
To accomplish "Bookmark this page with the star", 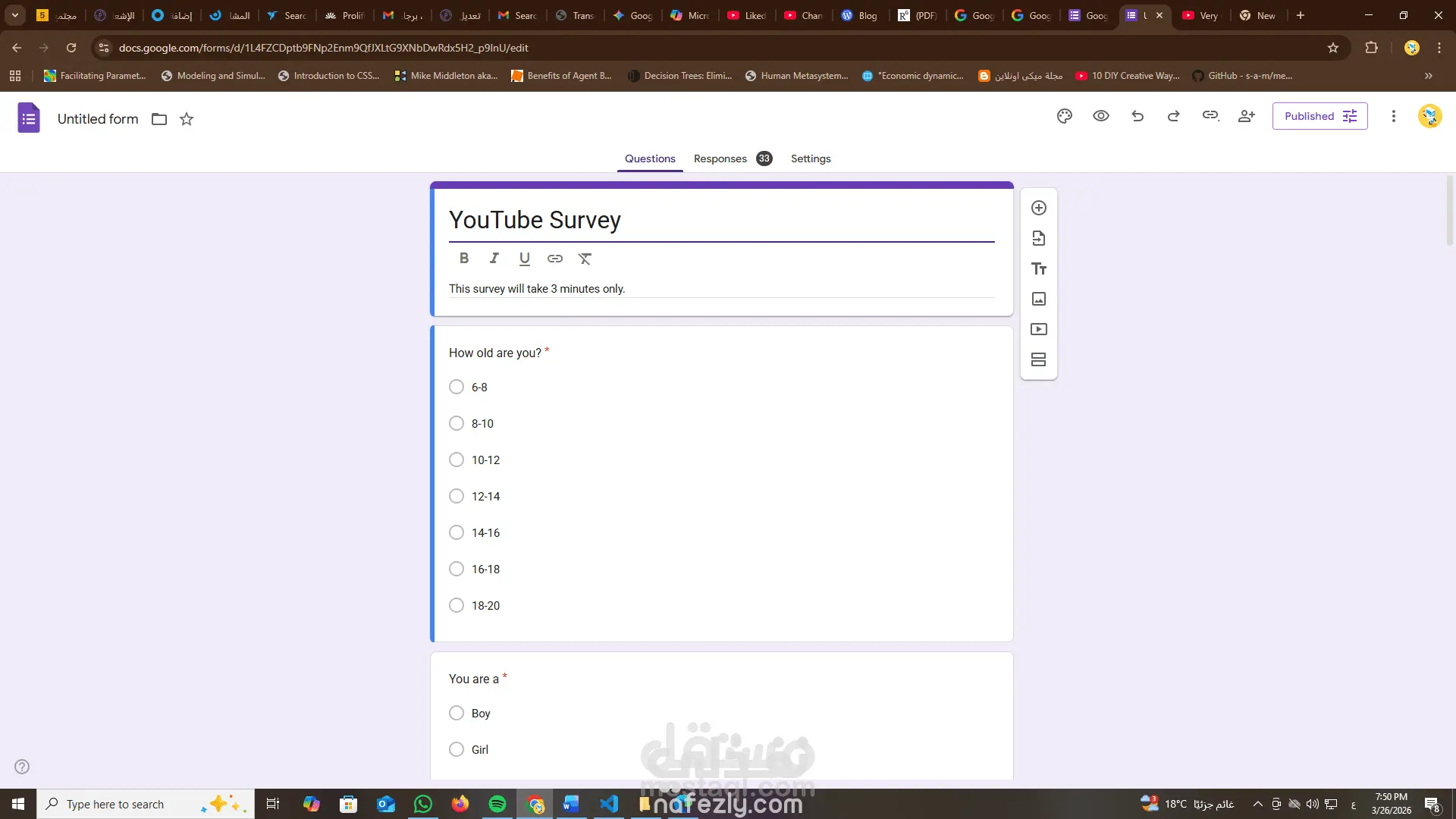I will pos(1333,48).
